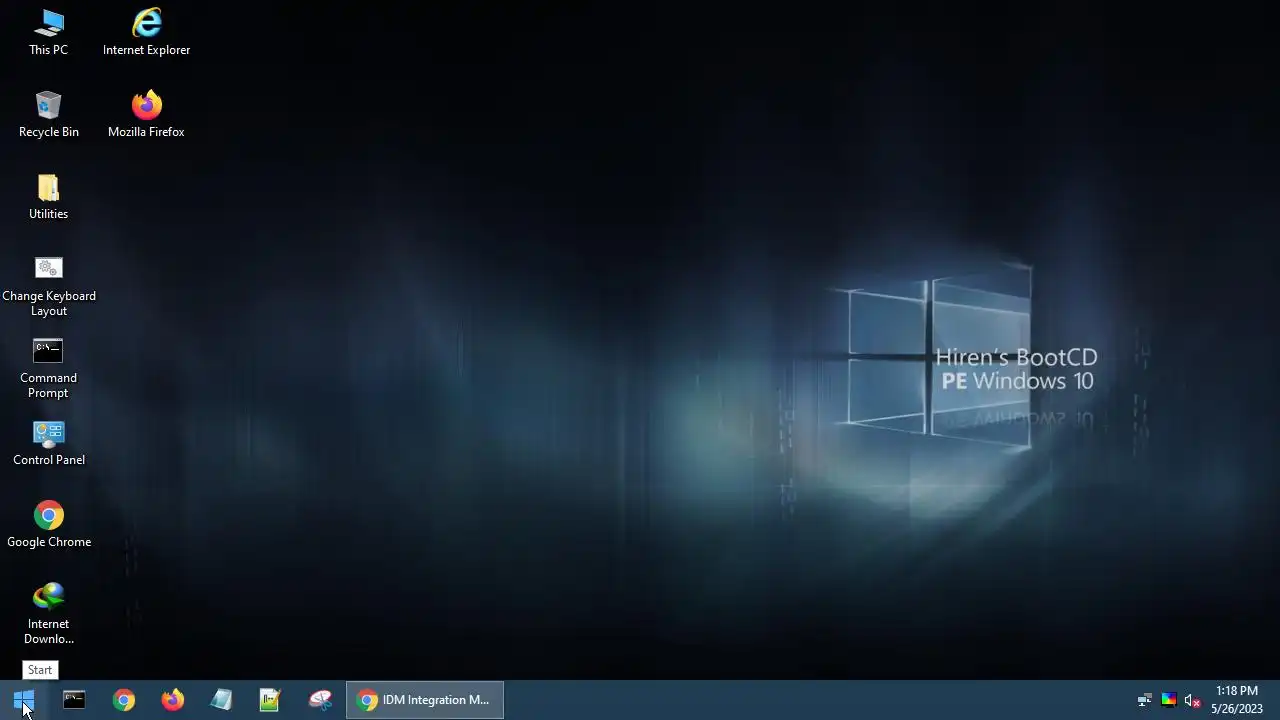Open the colorful display tray icon
1280x720 pixels.
point(1168,700)
